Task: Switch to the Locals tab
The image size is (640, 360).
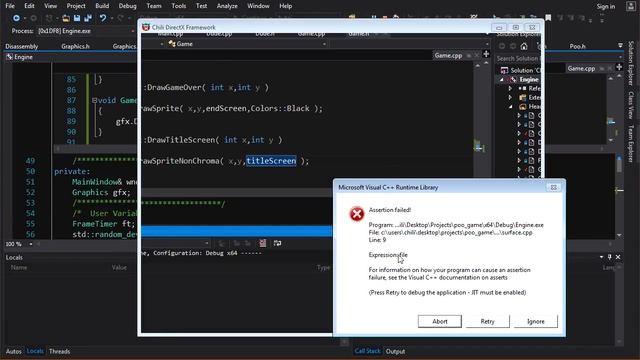Action: [35, 351]
